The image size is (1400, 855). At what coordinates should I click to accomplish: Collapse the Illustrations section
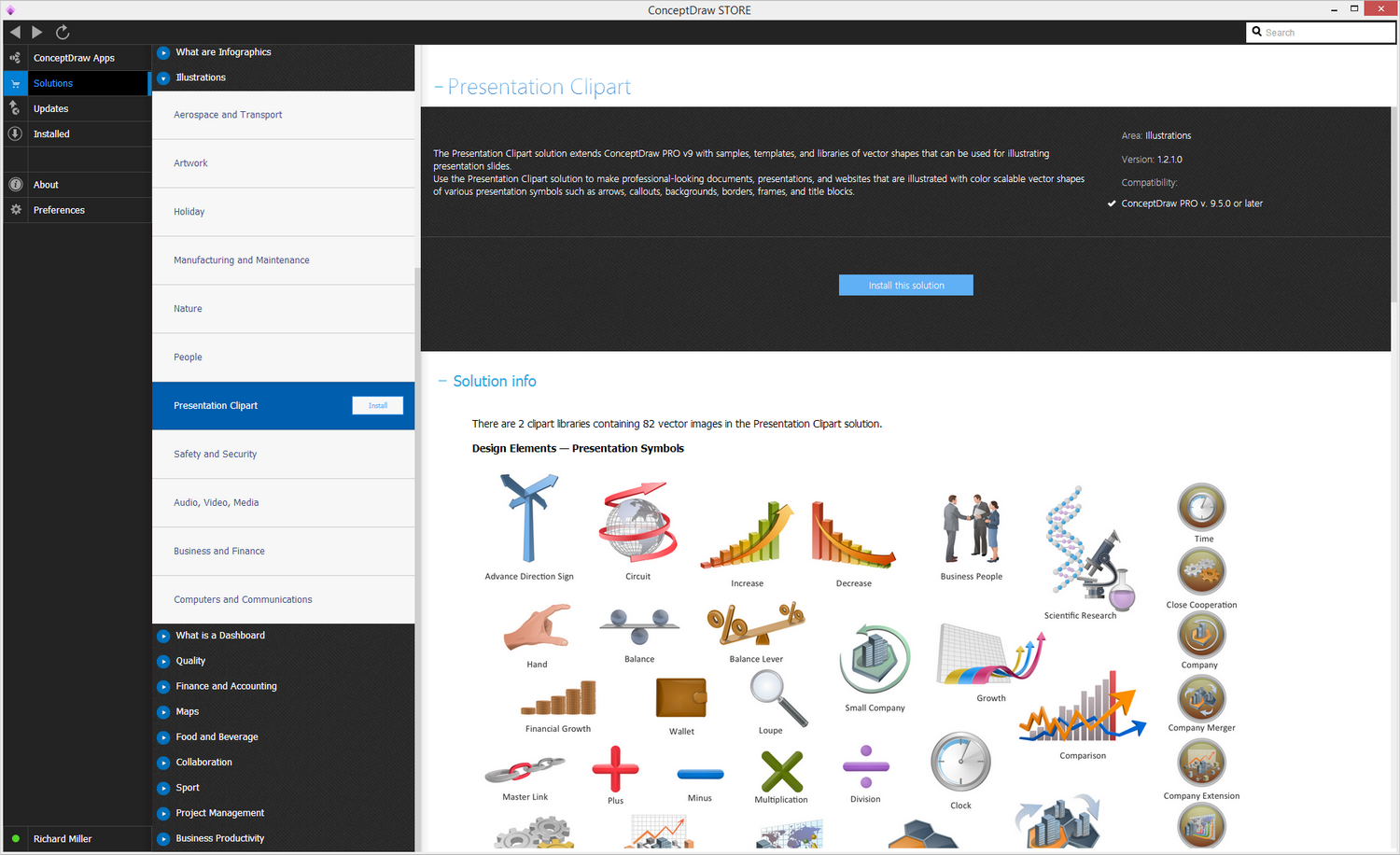163,77
